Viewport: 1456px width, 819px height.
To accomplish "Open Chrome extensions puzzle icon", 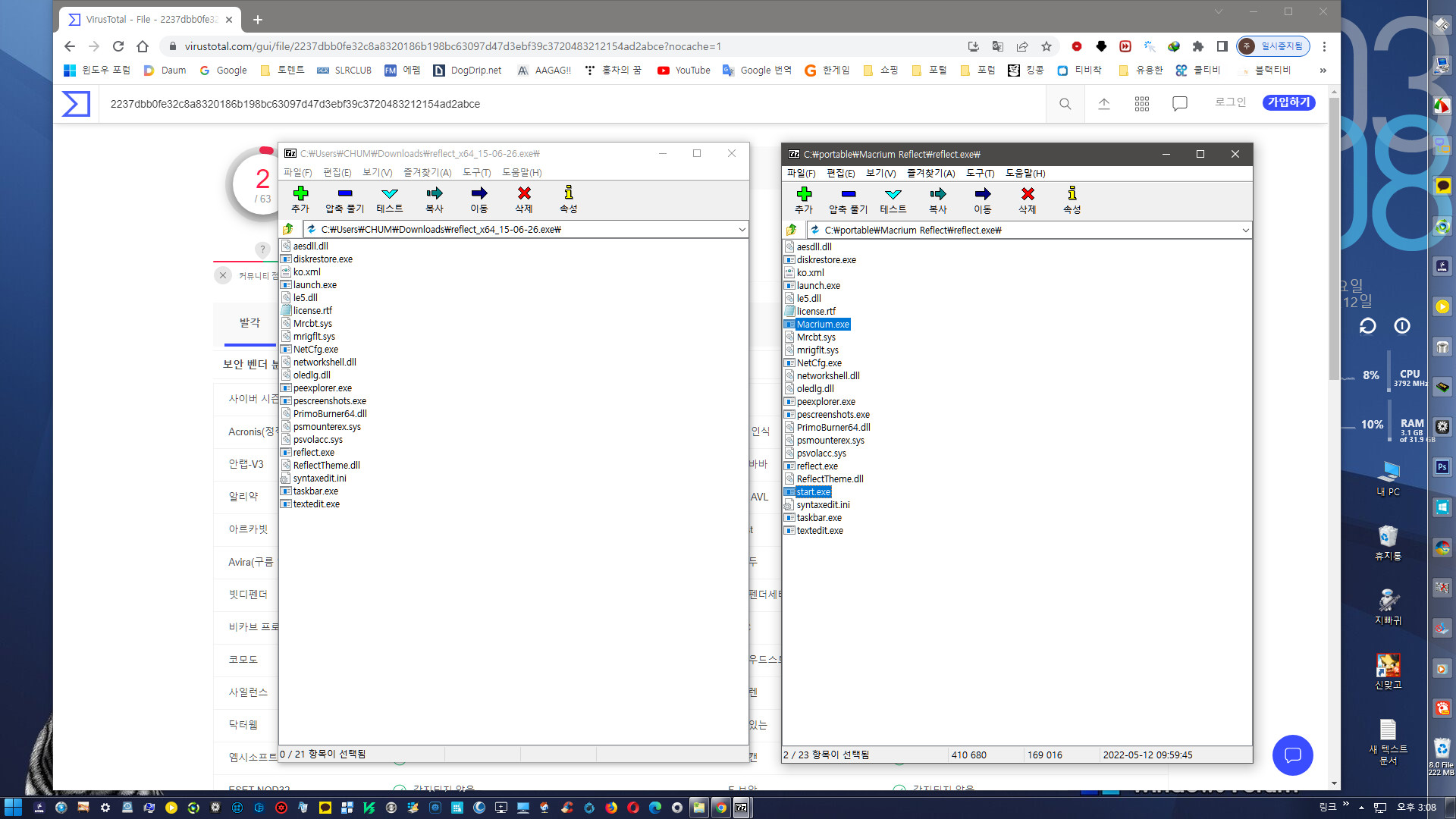I will [1198, 46].
